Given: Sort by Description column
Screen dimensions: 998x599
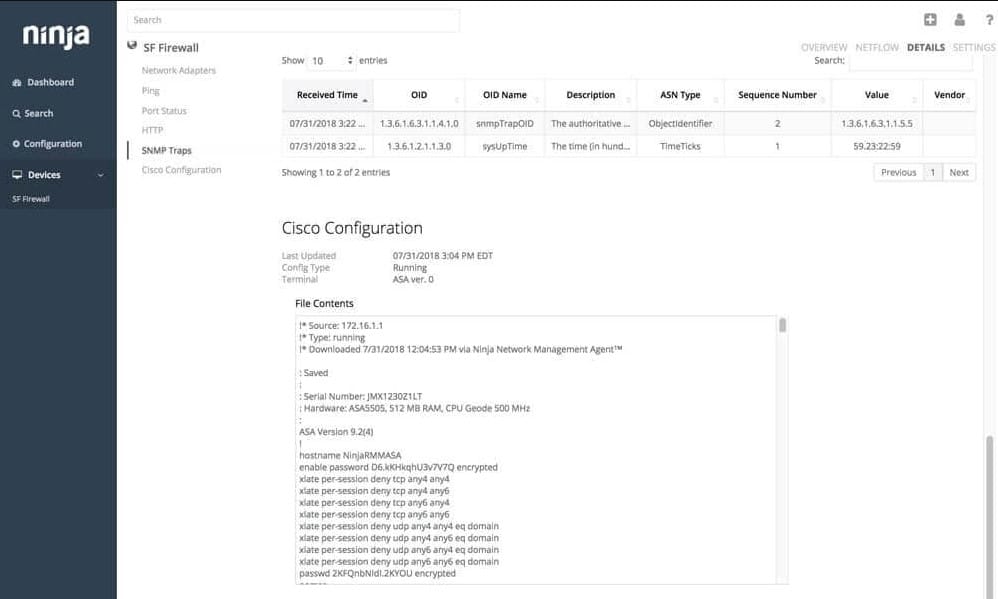Looking at the screenshot, I should coord(590,95).
